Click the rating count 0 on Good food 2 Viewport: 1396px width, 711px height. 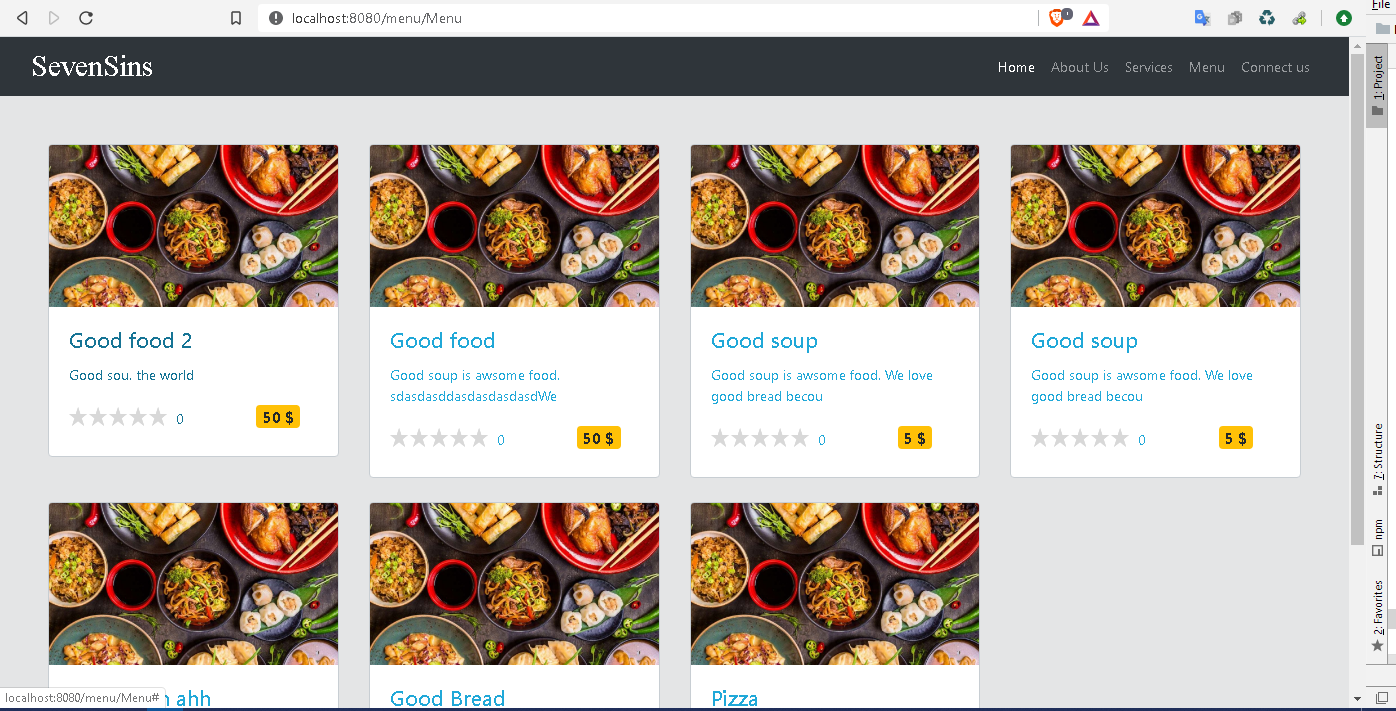click(x=180, y=419)
